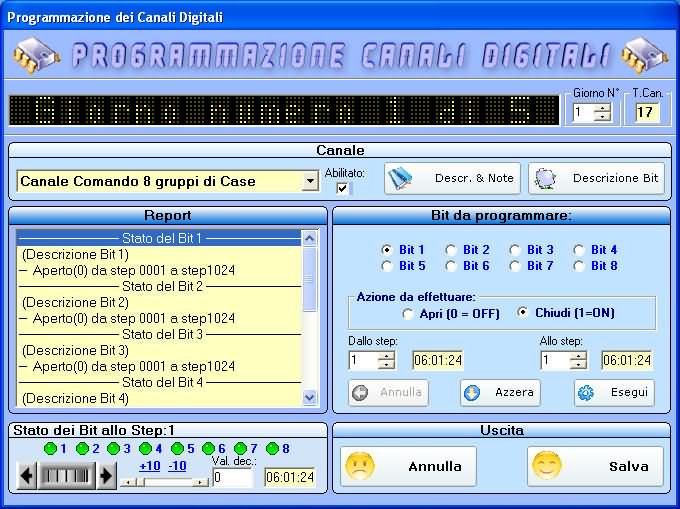Click the green LED for bit 8

click(272, 448)
